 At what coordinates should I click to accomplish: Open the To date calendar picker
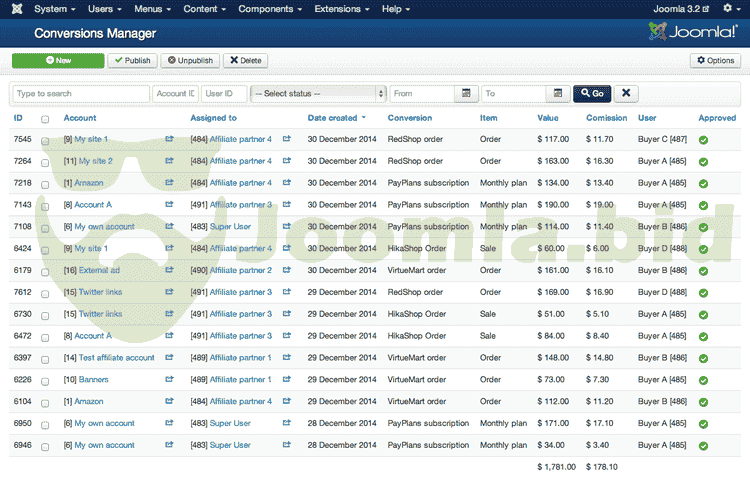click(559, 93)
